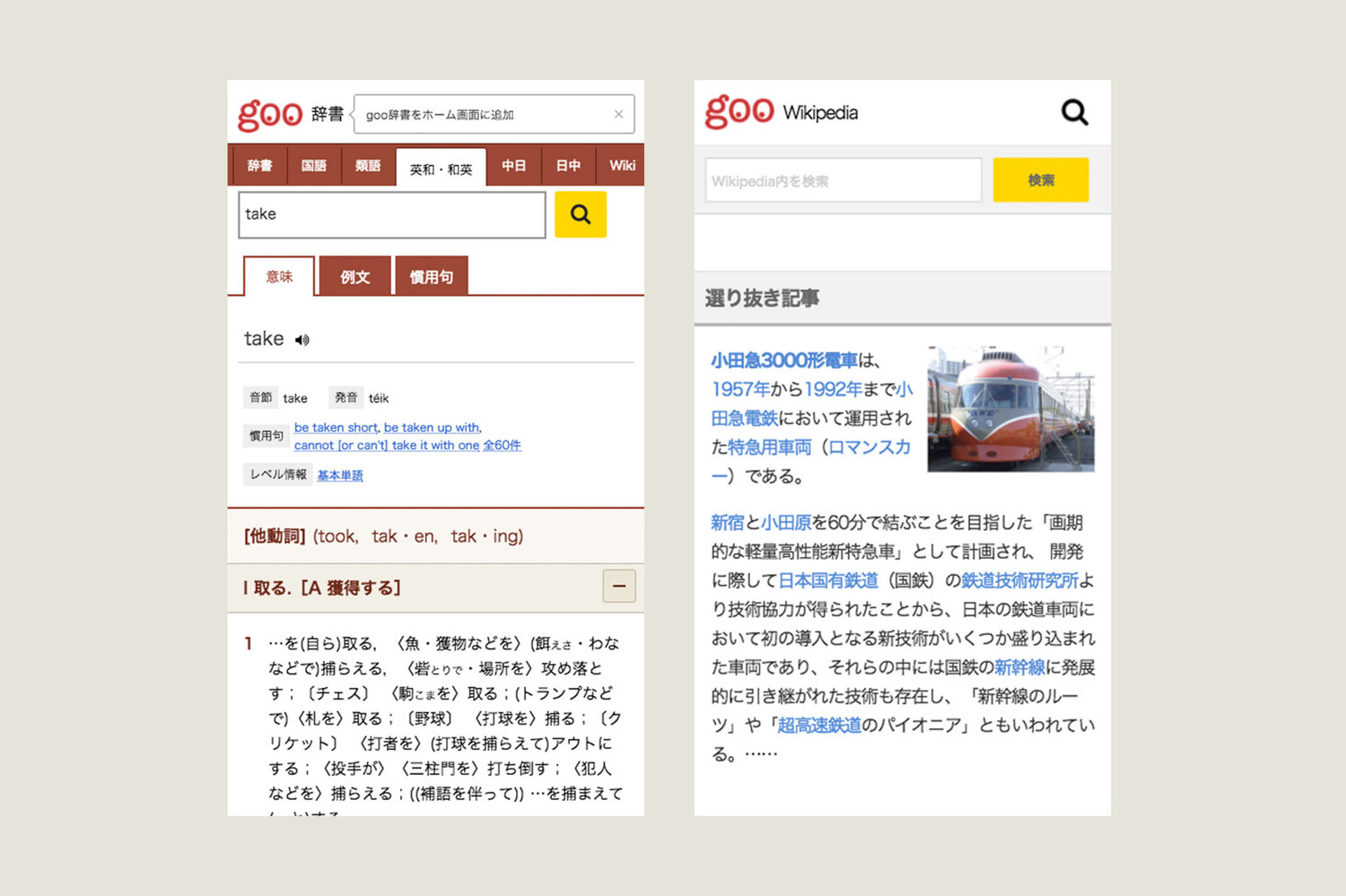Switch to the 国語 dictionary tab

[x=314, y=165]
